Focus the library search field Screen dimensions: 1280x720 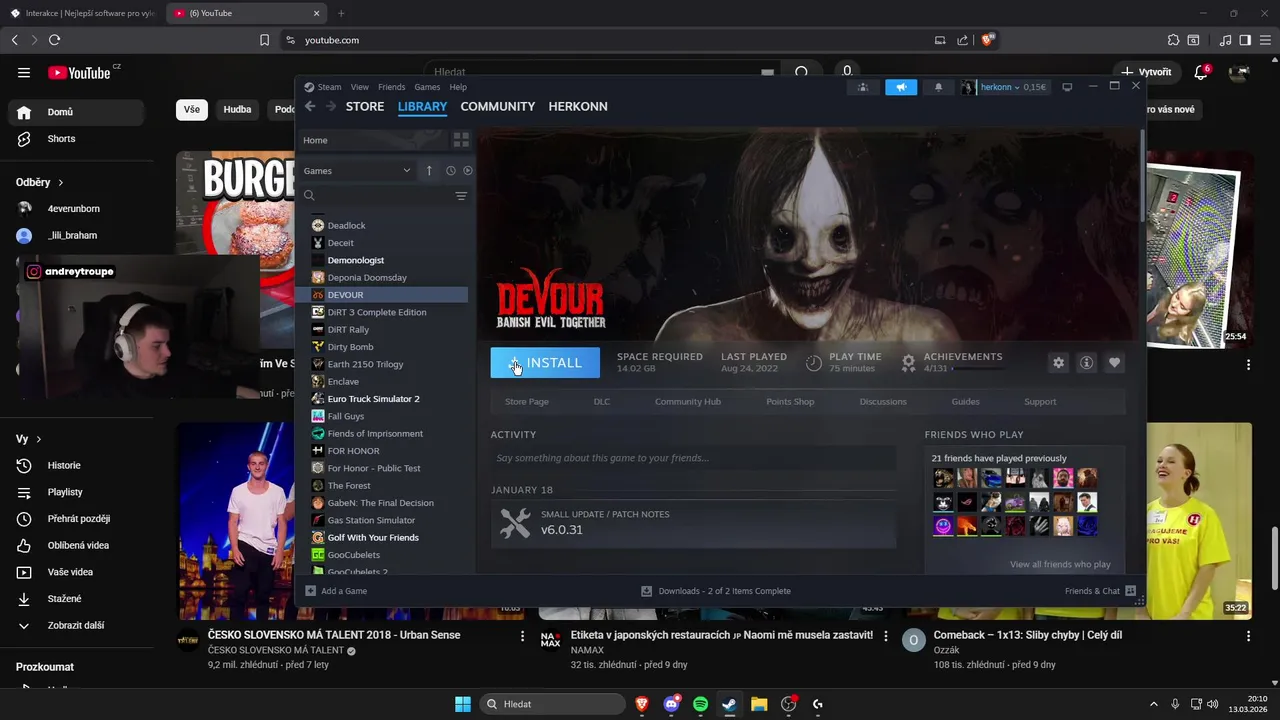click(x=375, y=196)
